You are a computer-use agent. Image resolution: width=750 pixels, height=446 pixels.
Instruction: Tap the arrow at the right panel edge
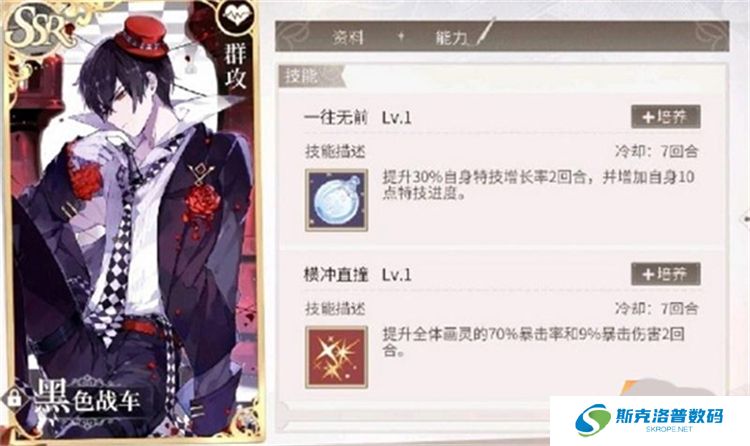tap(745, 219)
